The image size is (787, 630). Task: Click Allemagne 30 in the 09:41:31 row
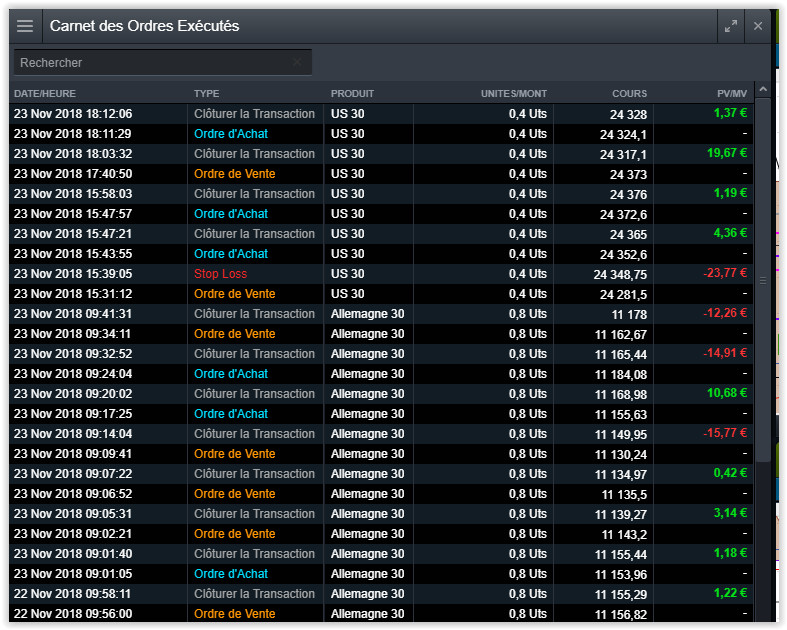367,314
